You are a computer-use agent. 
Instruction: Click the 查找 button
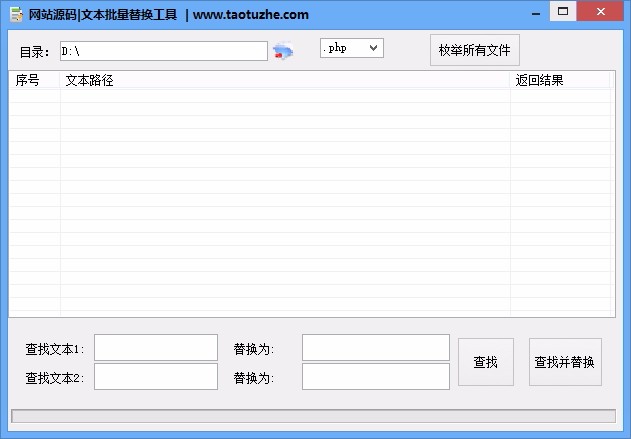pyautogui.click(x=486, y=362)
